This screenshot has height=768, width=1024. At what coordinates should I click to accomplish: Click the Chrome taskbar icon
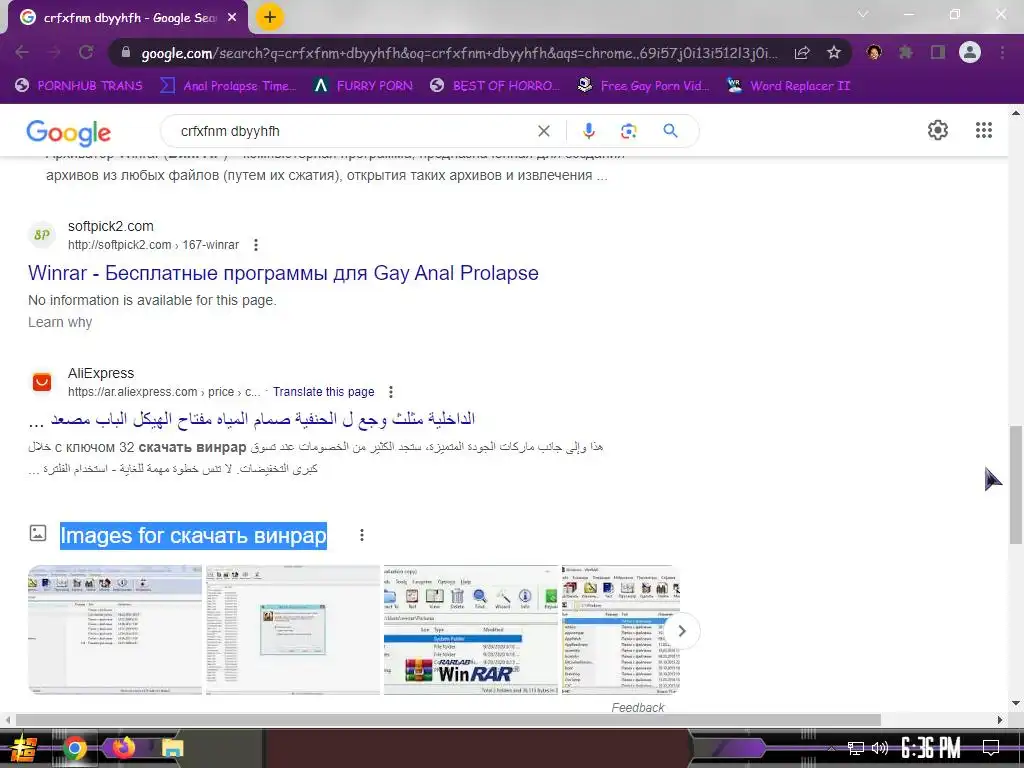(75, 748)
